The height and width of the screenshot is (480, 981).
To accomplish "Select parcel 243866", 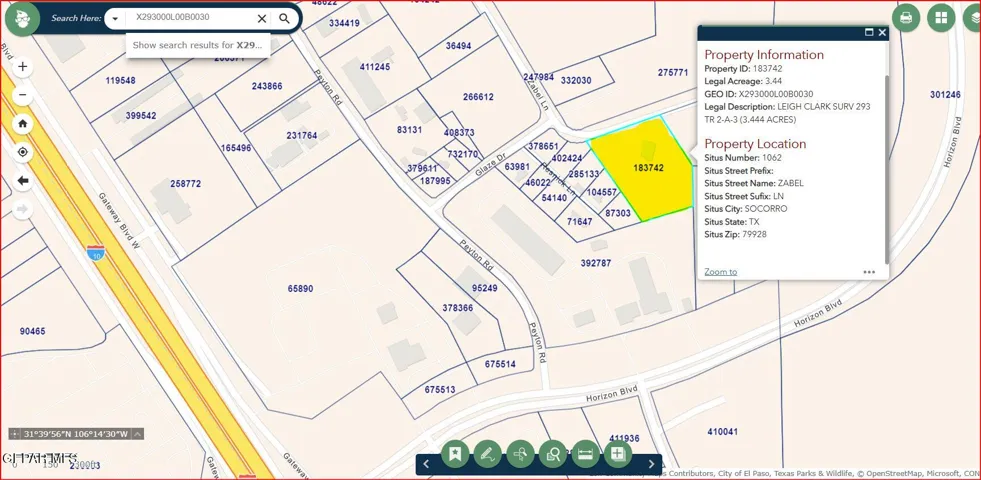I will (267, 86).
